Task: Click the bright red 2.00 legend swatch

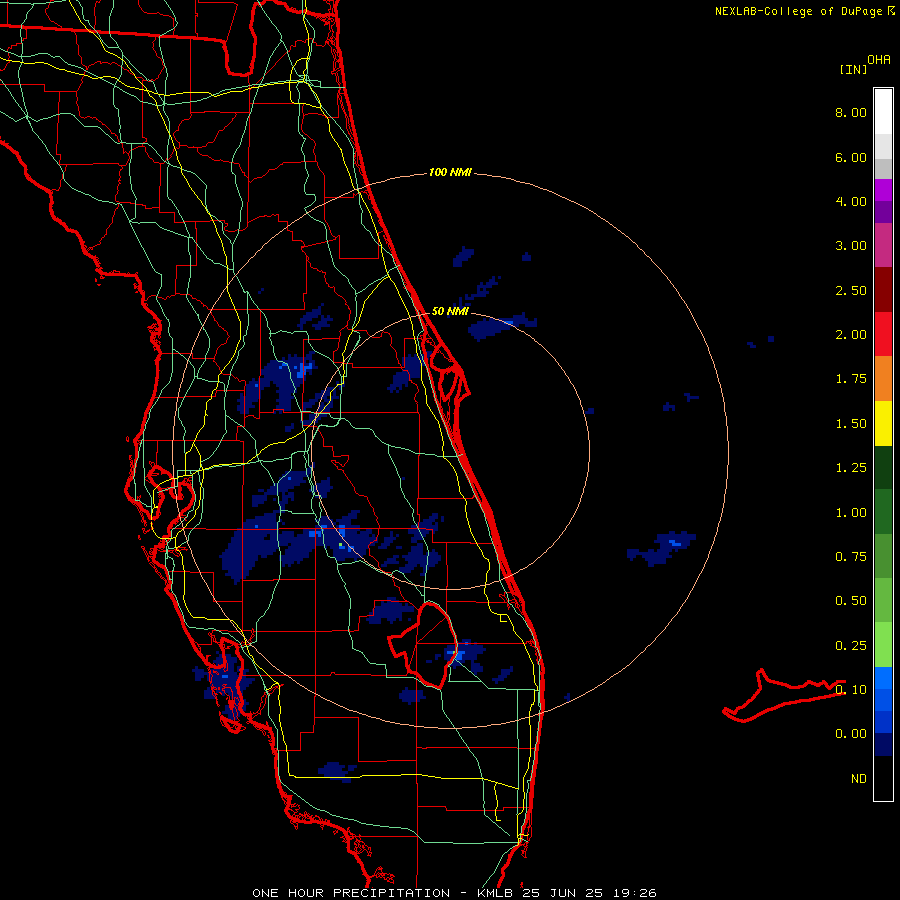Action: click(883, 334)
